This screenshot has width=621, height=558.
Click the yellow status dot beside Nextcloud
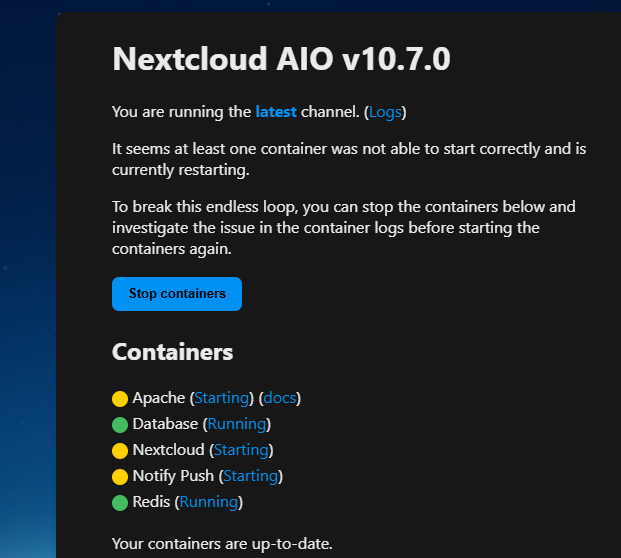120,451
